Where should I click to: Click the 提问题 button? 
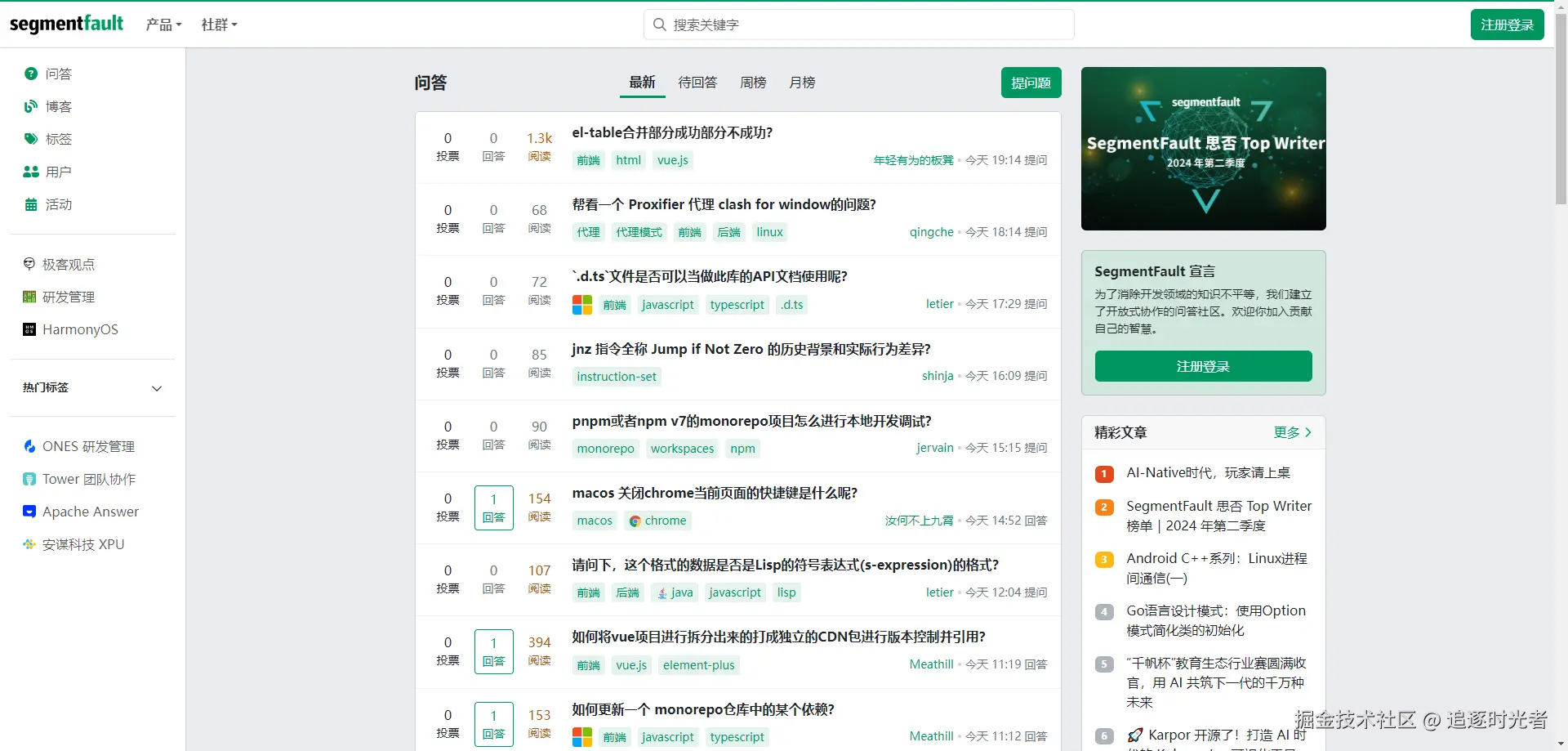click(x=1031, y=83)
